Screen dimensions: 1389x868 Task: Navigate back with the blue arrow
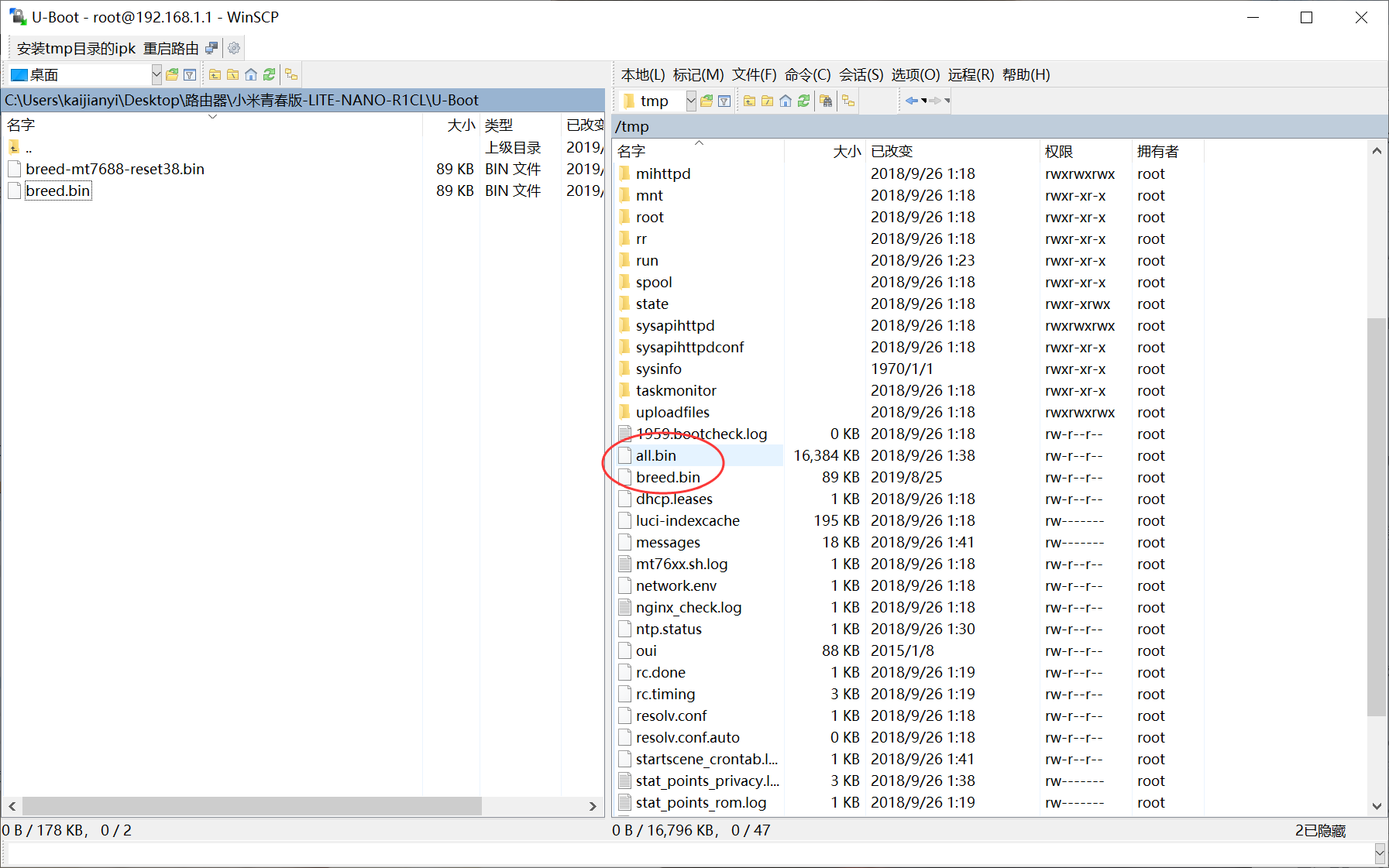[x=912, y=101]
